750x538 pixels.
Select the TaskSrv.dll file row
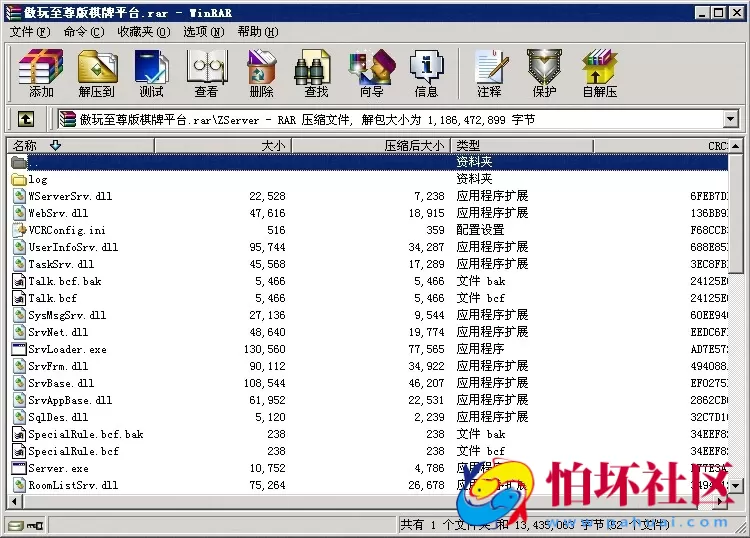click(368, 264)
